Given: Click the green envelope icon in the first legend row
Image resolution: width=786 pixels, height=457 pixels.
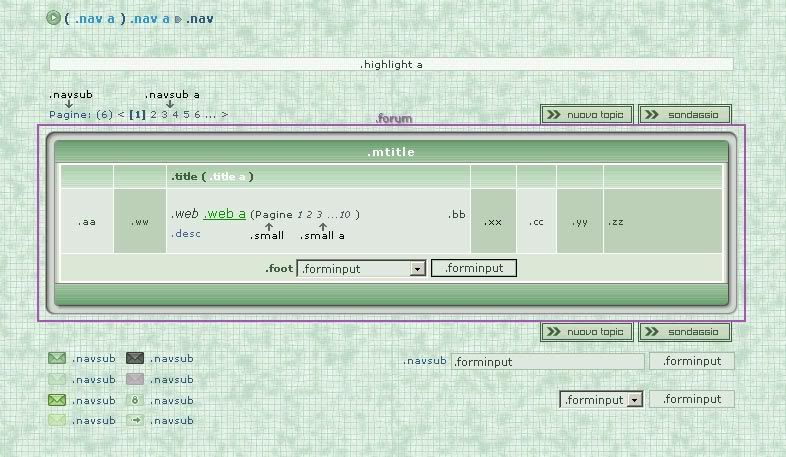Looking at the screenshot, I should (x=57, y=358).
